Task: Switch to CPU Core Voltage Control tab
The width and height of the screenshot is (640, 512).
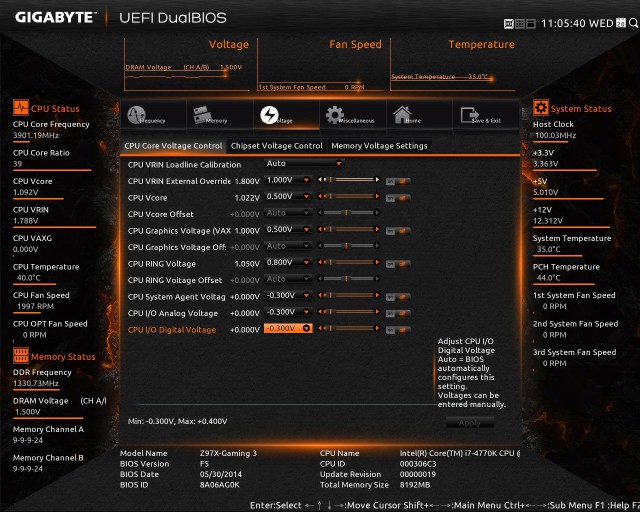Action: (173, 146)
